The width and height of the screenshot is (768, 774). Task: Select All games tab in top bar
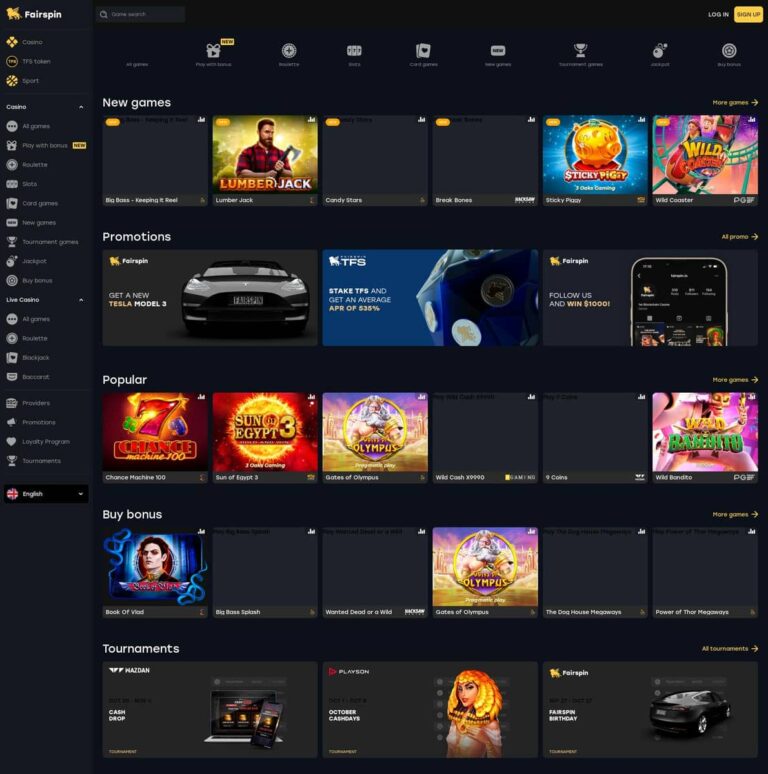click(x=137, y=64)
